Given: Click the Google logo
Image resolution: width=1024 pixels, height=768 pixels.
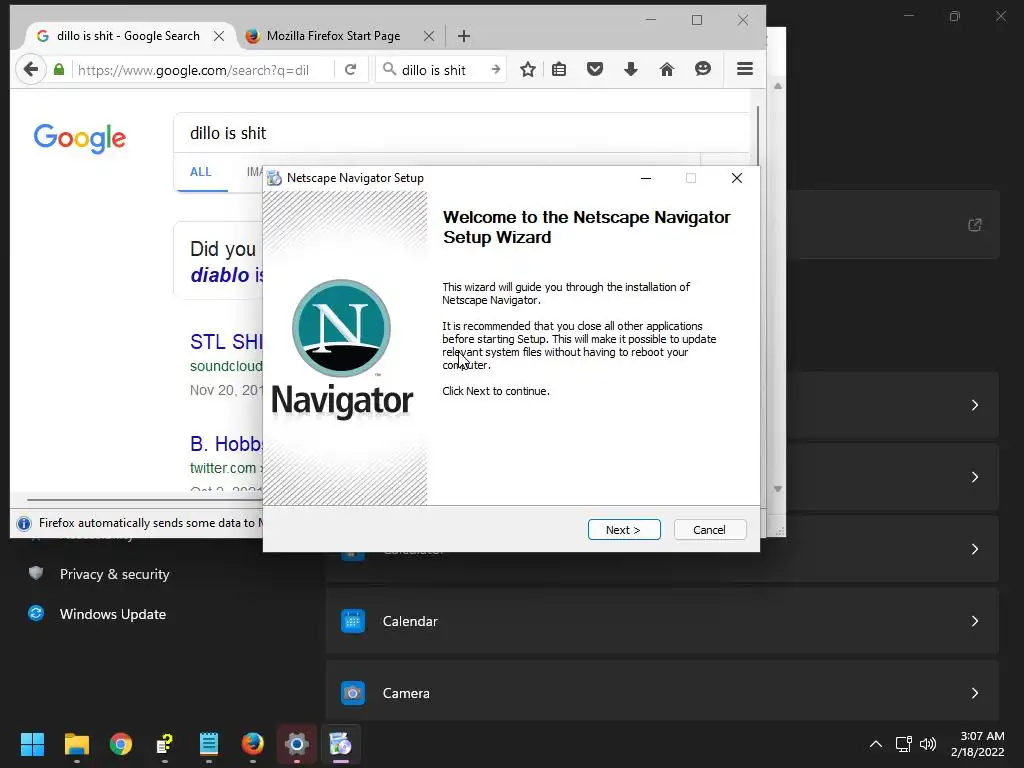Looking at the screenshot, I should pyautogui.click(x=80, y=138).
